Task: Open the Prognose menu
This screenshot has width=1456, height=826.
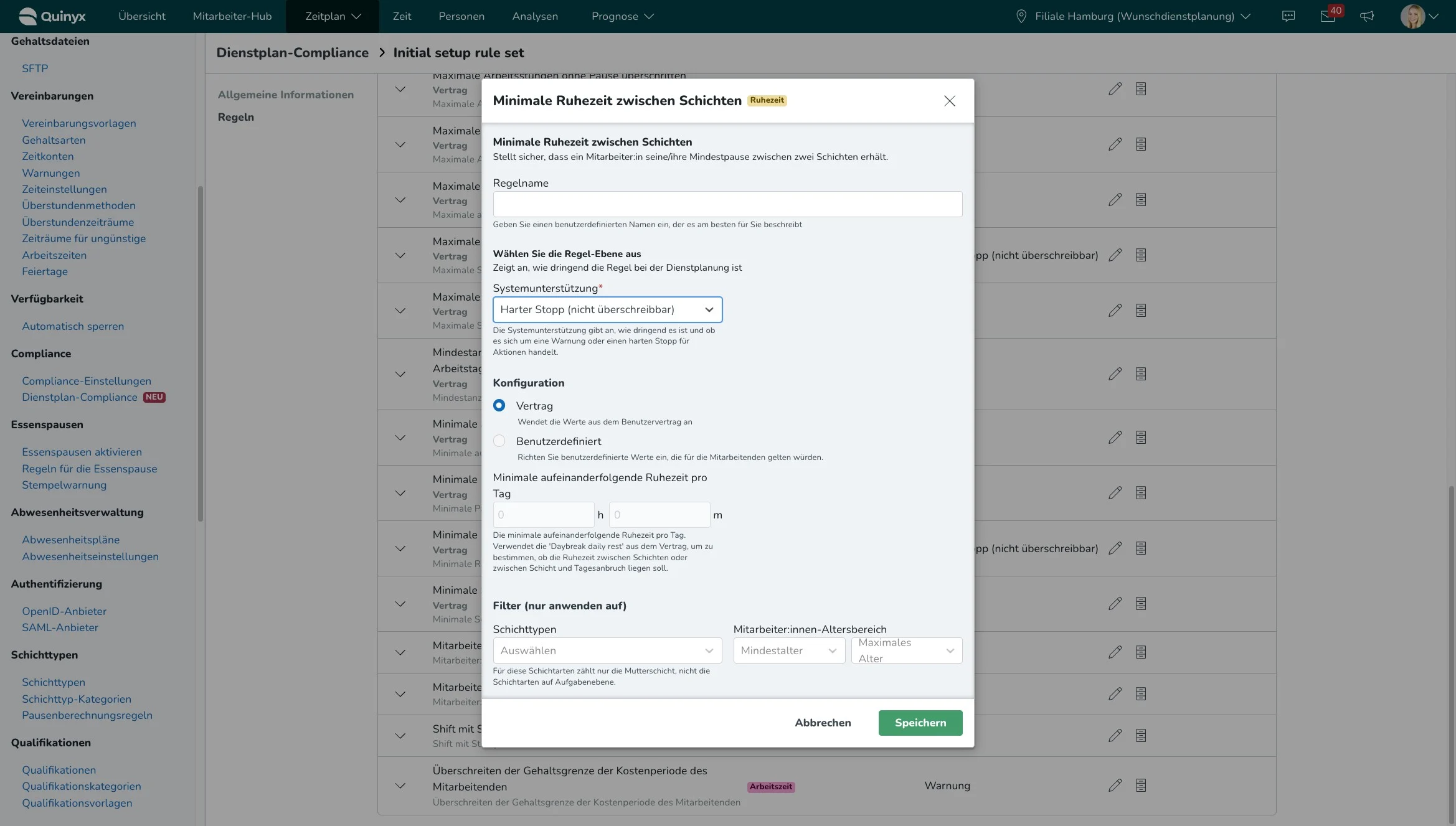Action: point(622,16)
